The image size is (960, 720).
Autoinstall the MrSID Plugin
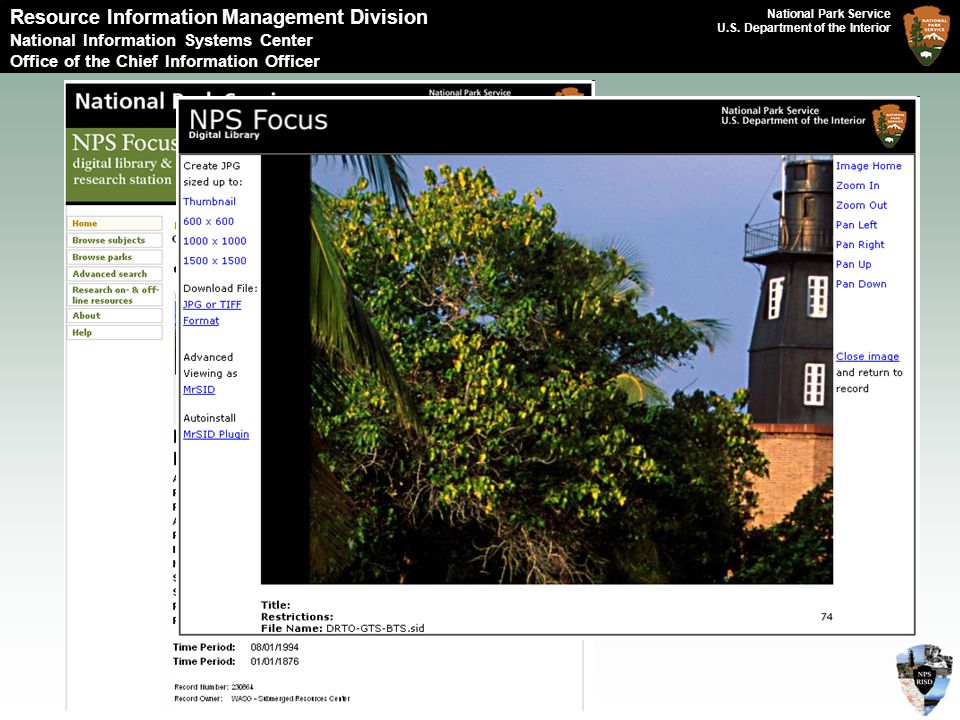(x=216, y=434)
